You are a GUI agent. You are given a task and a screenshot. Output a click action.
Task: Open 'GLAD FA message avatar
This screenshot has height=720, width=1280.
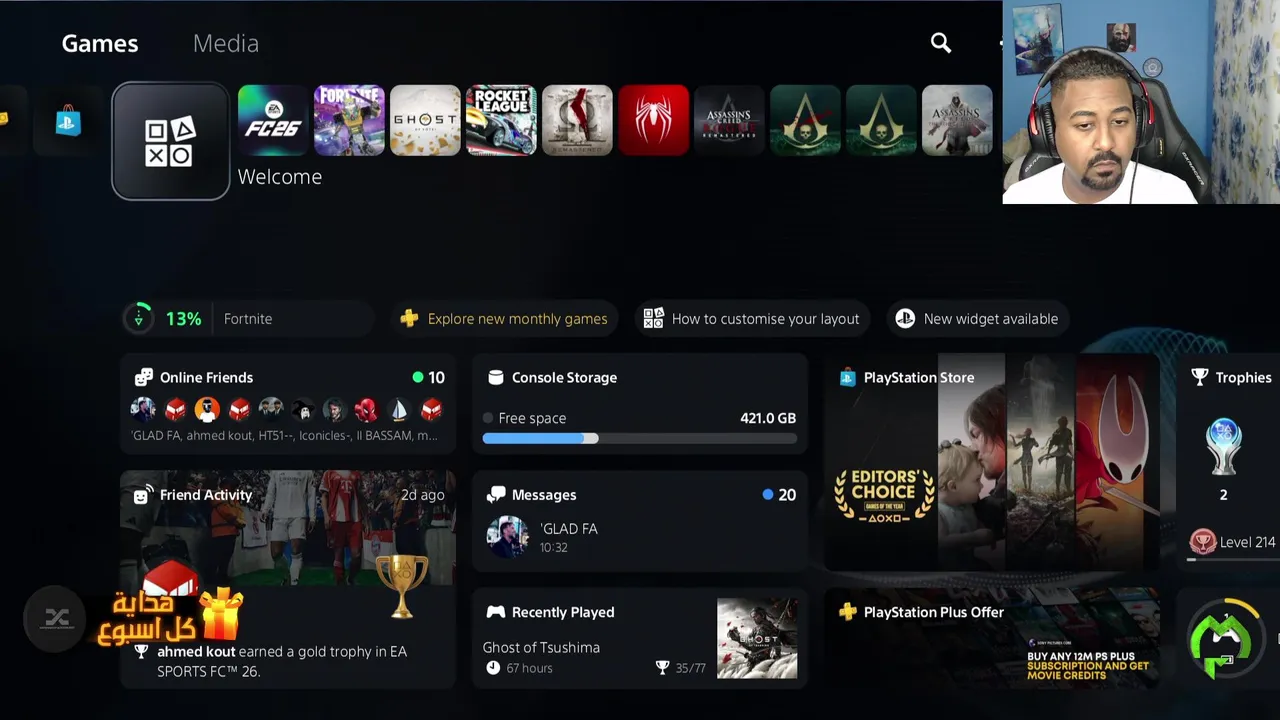coord(507,537)
